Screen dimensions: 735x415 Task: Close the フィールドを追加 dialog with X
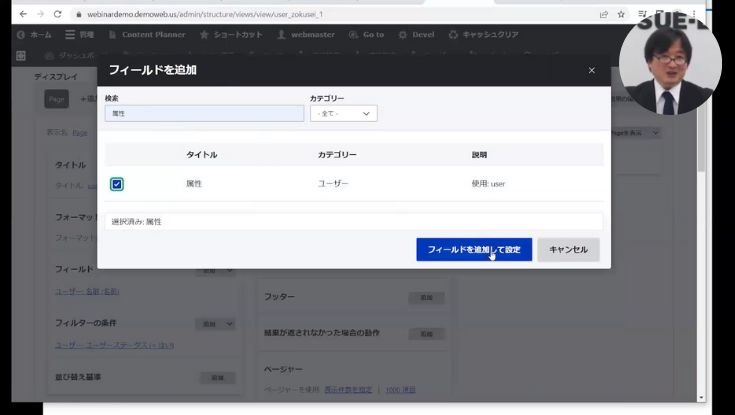click(592, 70)
